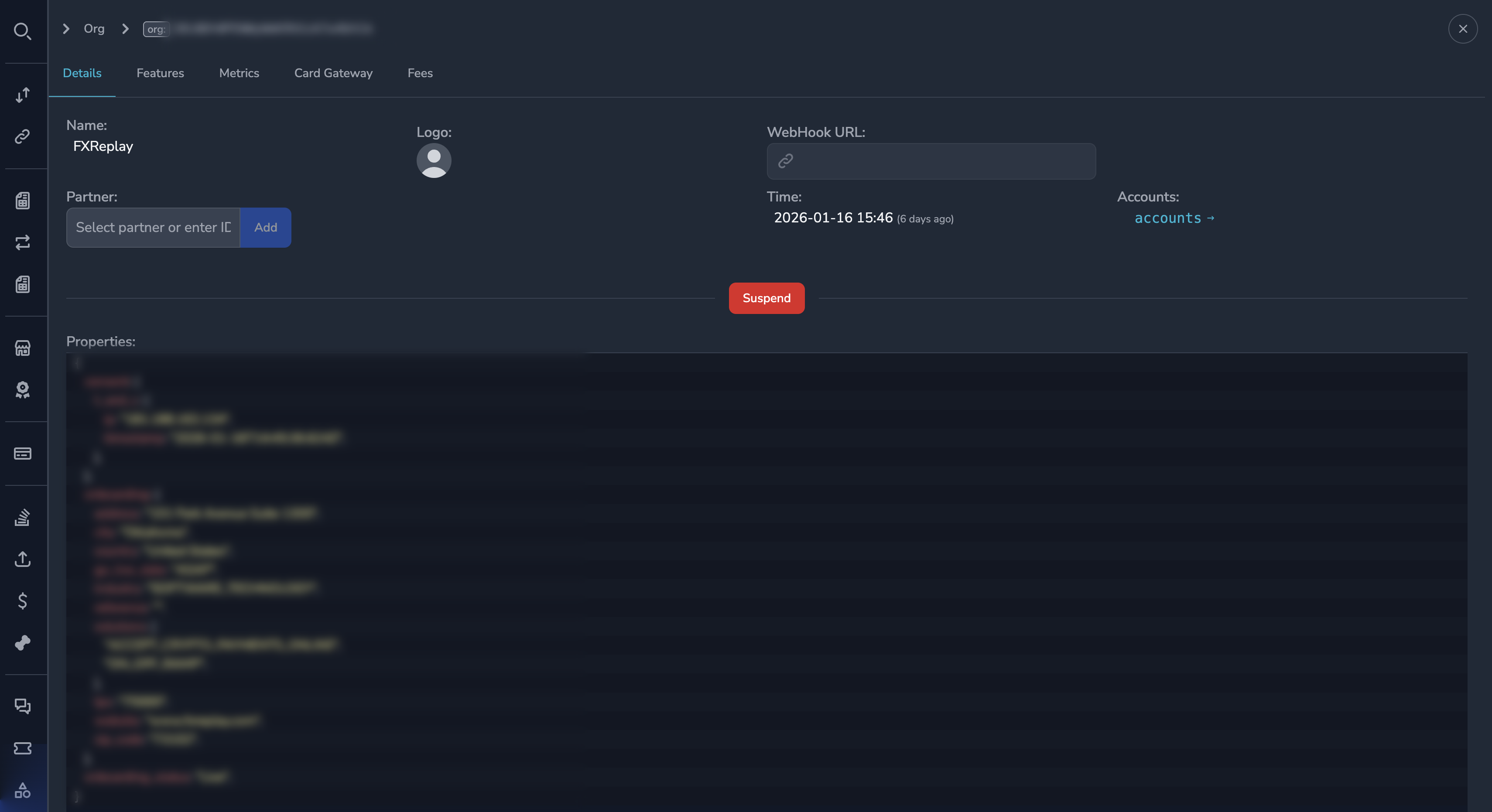Click the Add partner button
Screen dimensions: 1492x812
coord(266,228)
